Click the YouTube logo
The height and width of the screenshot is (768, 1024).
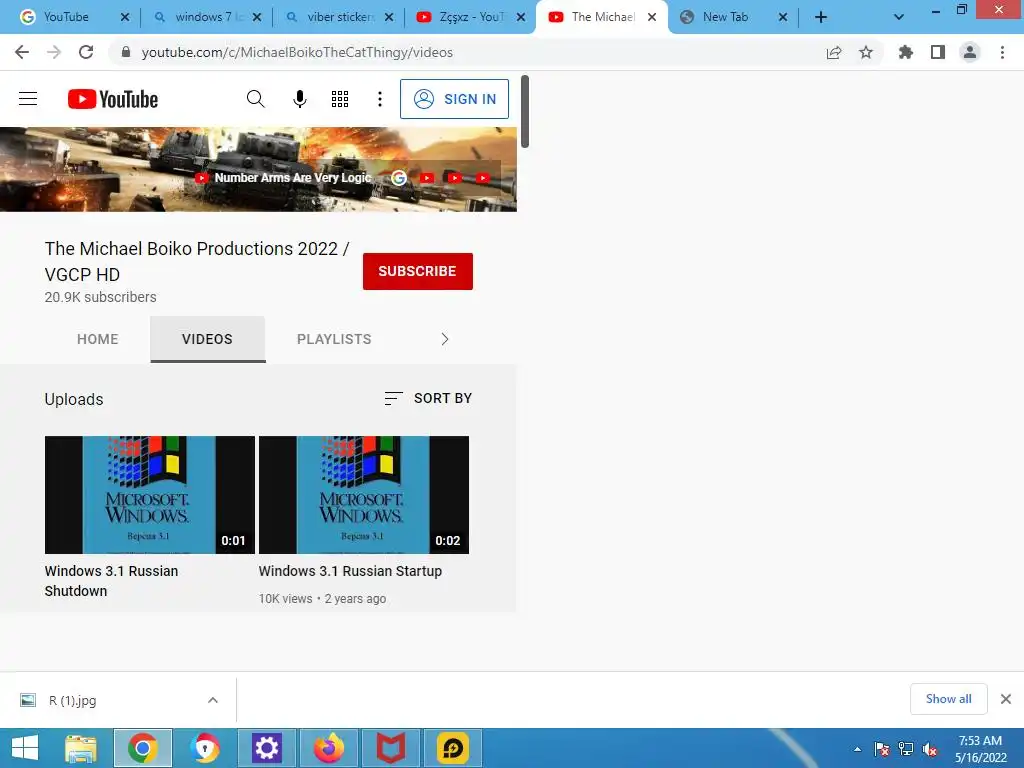tap(113, 99)
